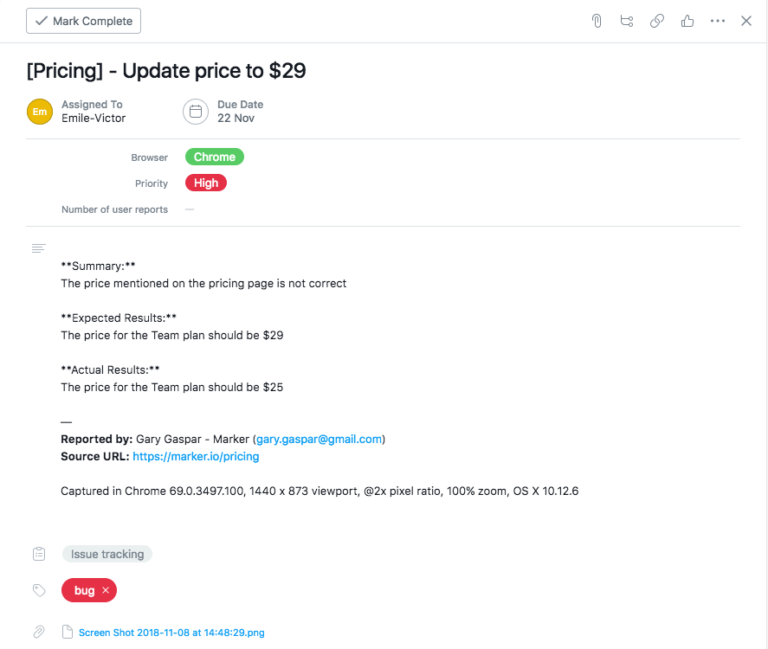Click the tag icon beside bug
The width and height of the screenshot is (768, 649).
coord(39,591)
